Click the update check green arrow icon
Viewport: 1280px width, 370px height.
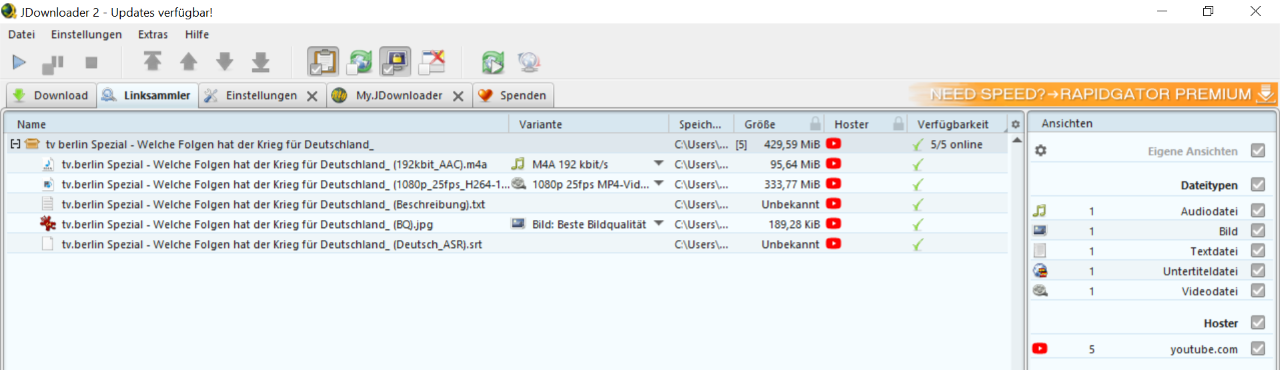click(x=492, y=63)
